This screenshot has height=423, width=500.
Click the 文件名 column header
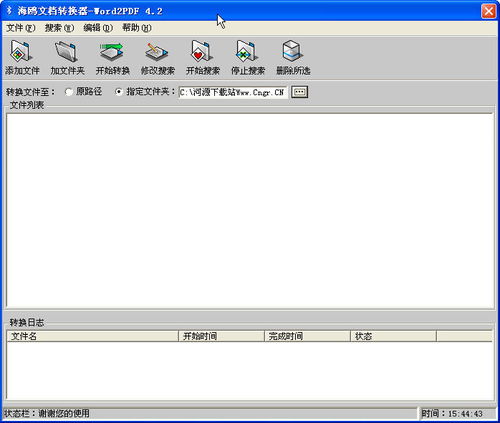point(93,336)
